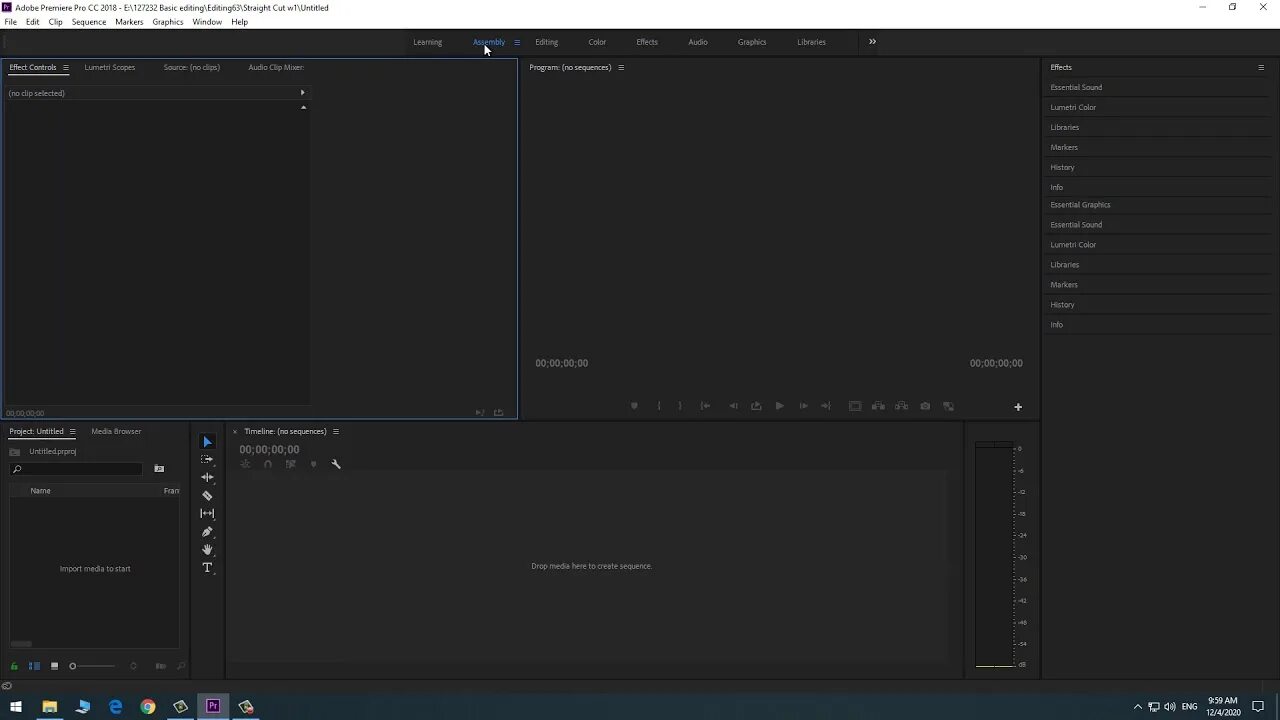
Task: Click Mark In in Program monitor
Action: click(x=658, y=406)
